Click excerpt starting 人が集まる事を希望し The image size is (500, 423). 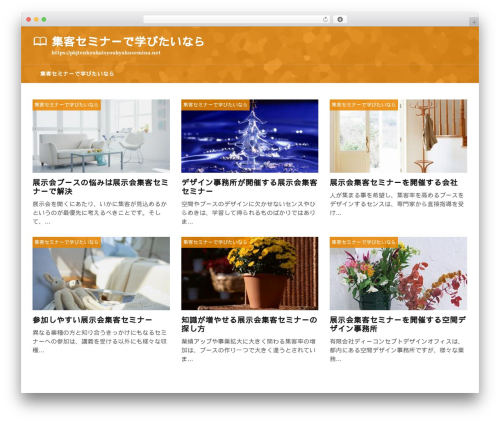pyautogui.click(x=397, y=204)
